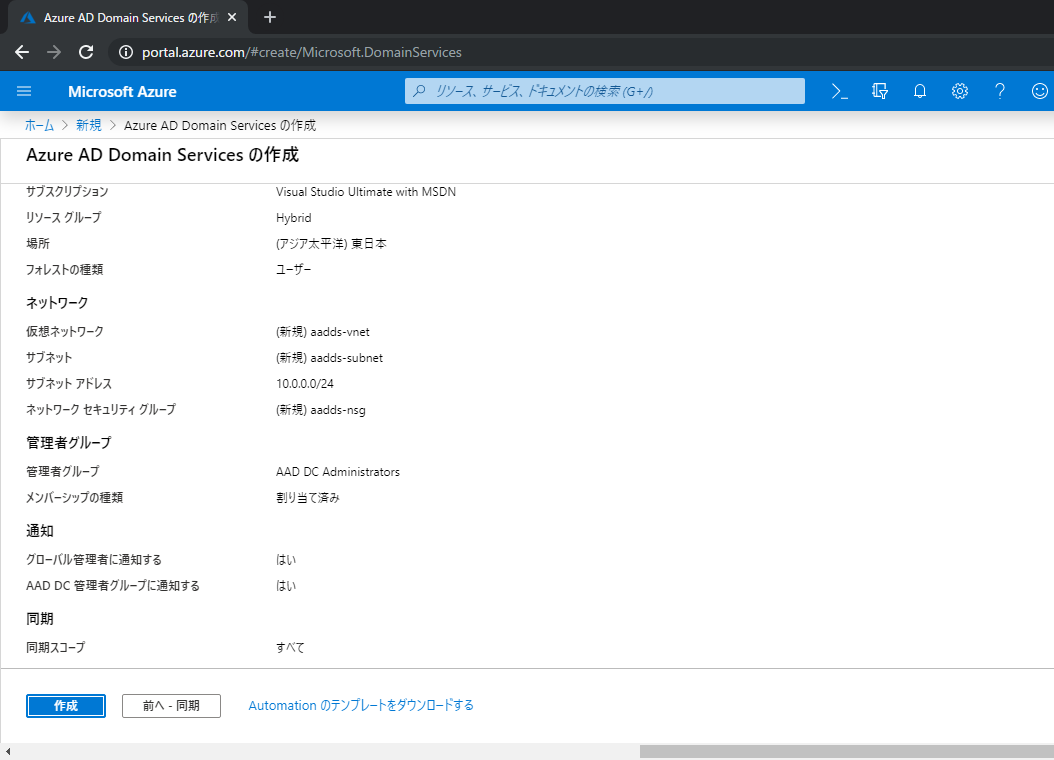Viewport: 1054px width, 760px height.
Task: Click the search magnifier icon
Action: tap(419, 91)
